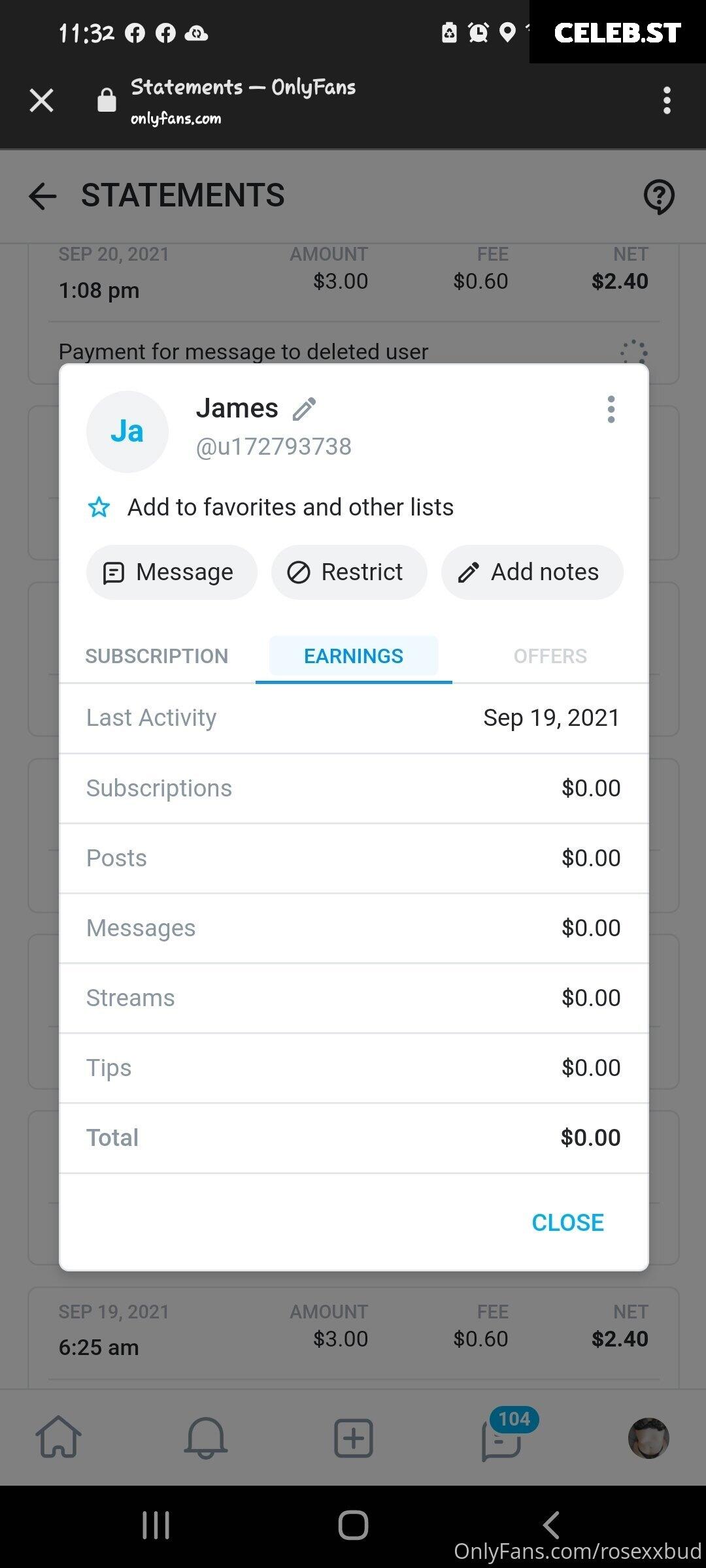Viewport: 706px width, 1568px height.
Task: Go to Home in bottom navigation
Action: 58,1437
